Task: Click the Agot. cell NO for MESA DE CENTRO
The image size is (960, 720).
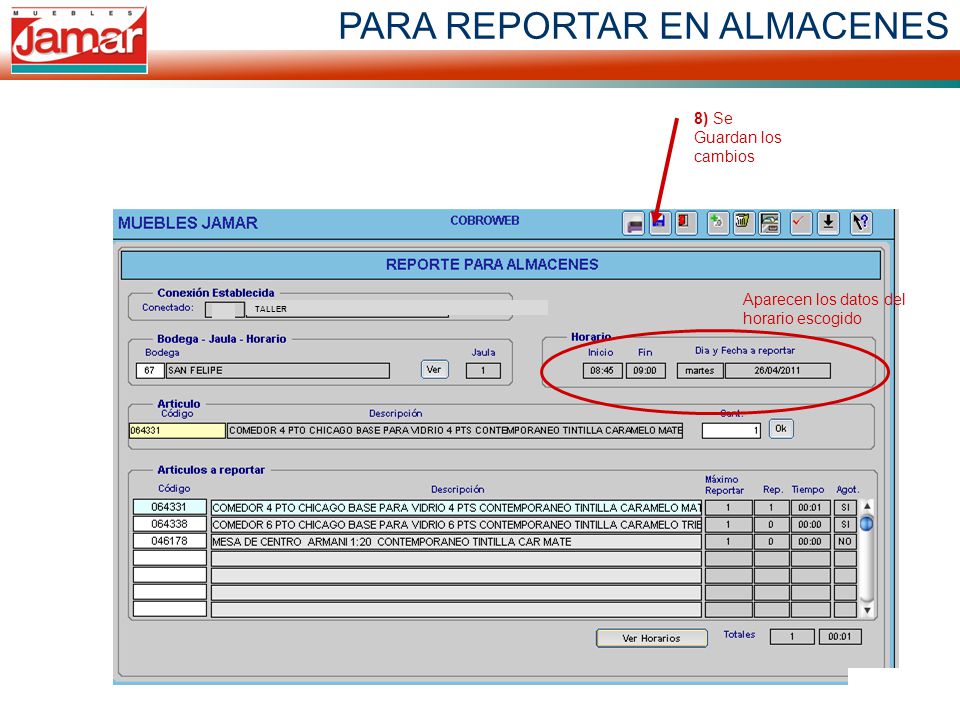Action: [x=845, y=542]
